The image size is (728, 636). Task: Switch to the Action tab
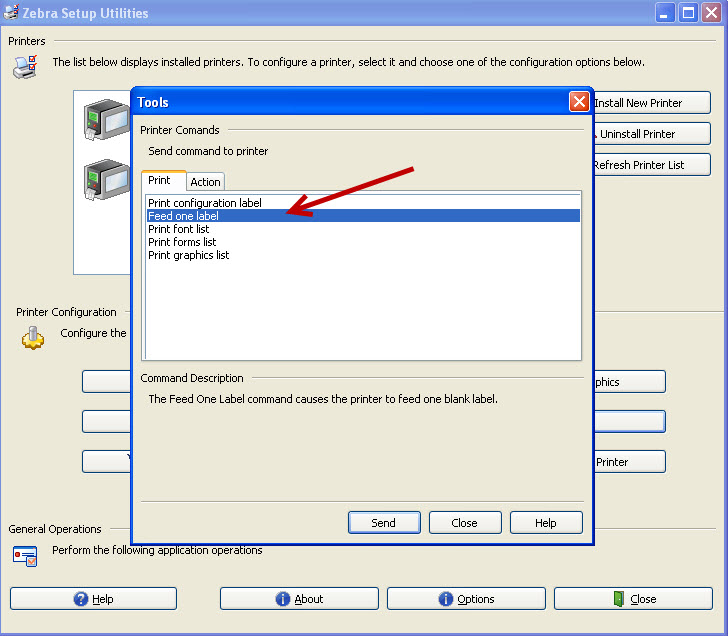coord(205,181)
